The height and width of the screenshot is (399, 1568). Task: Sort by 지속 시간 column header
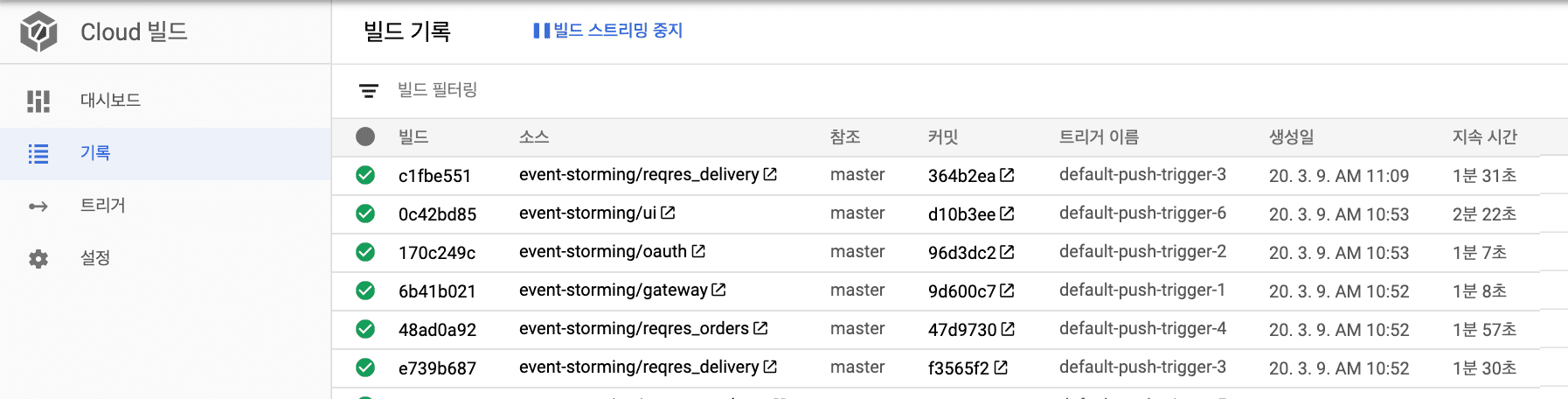[x=1484, y=137]
